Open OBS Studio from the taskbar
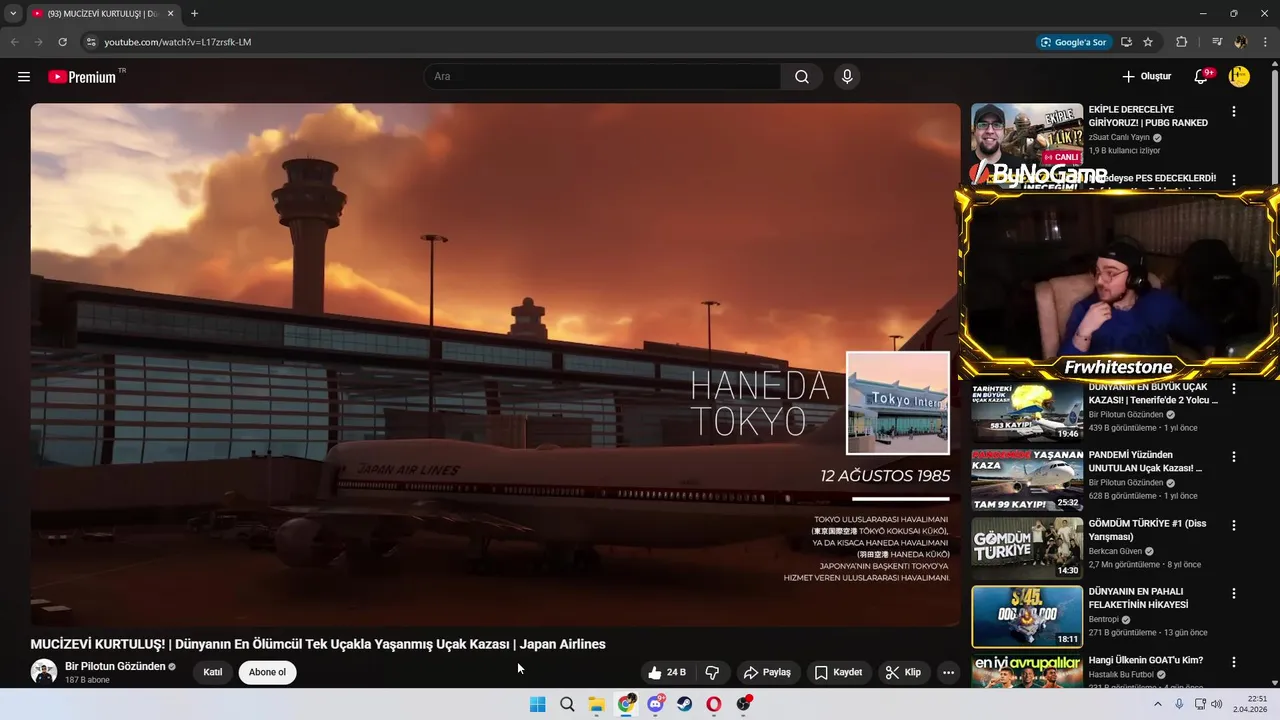 click(x=743, y=704)
